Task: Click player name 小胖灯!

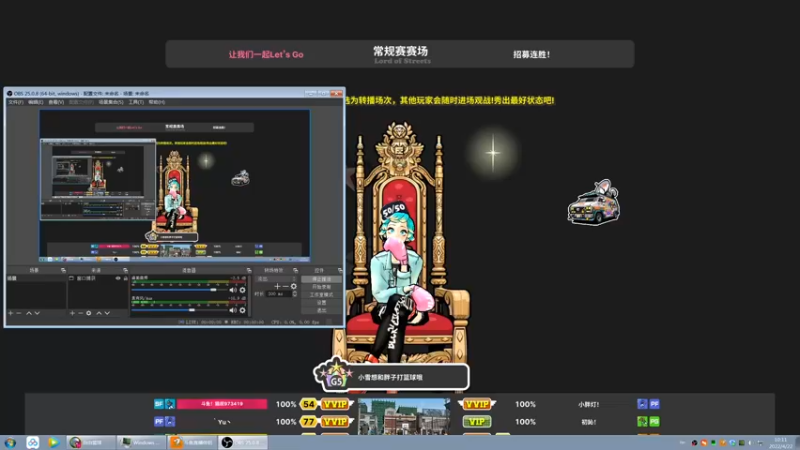Action: [x=588, y=404]
